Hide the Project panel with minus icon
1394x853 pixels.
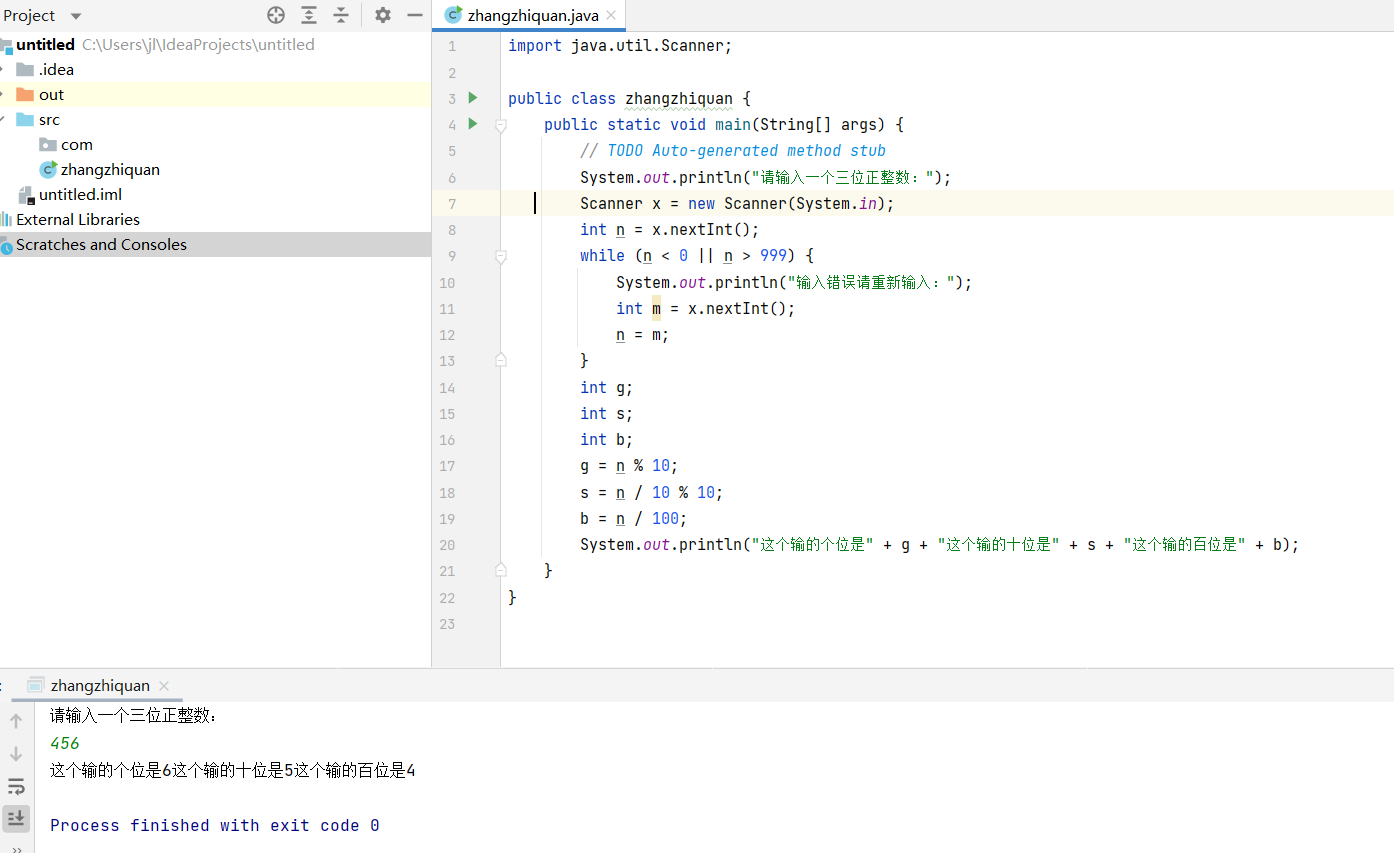point(415,15)
